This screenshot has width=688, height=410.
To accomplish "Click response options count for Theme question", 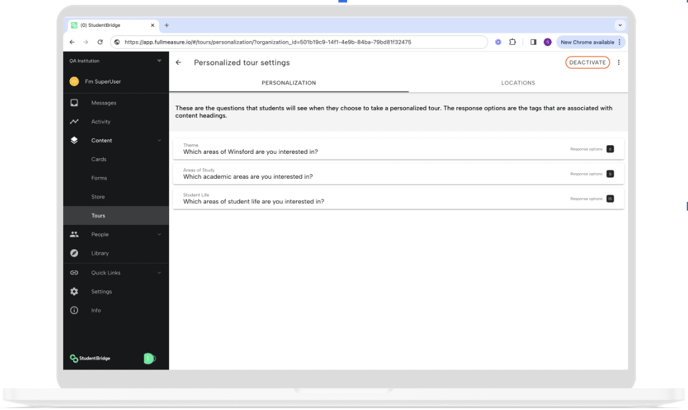I will [610, 149].
